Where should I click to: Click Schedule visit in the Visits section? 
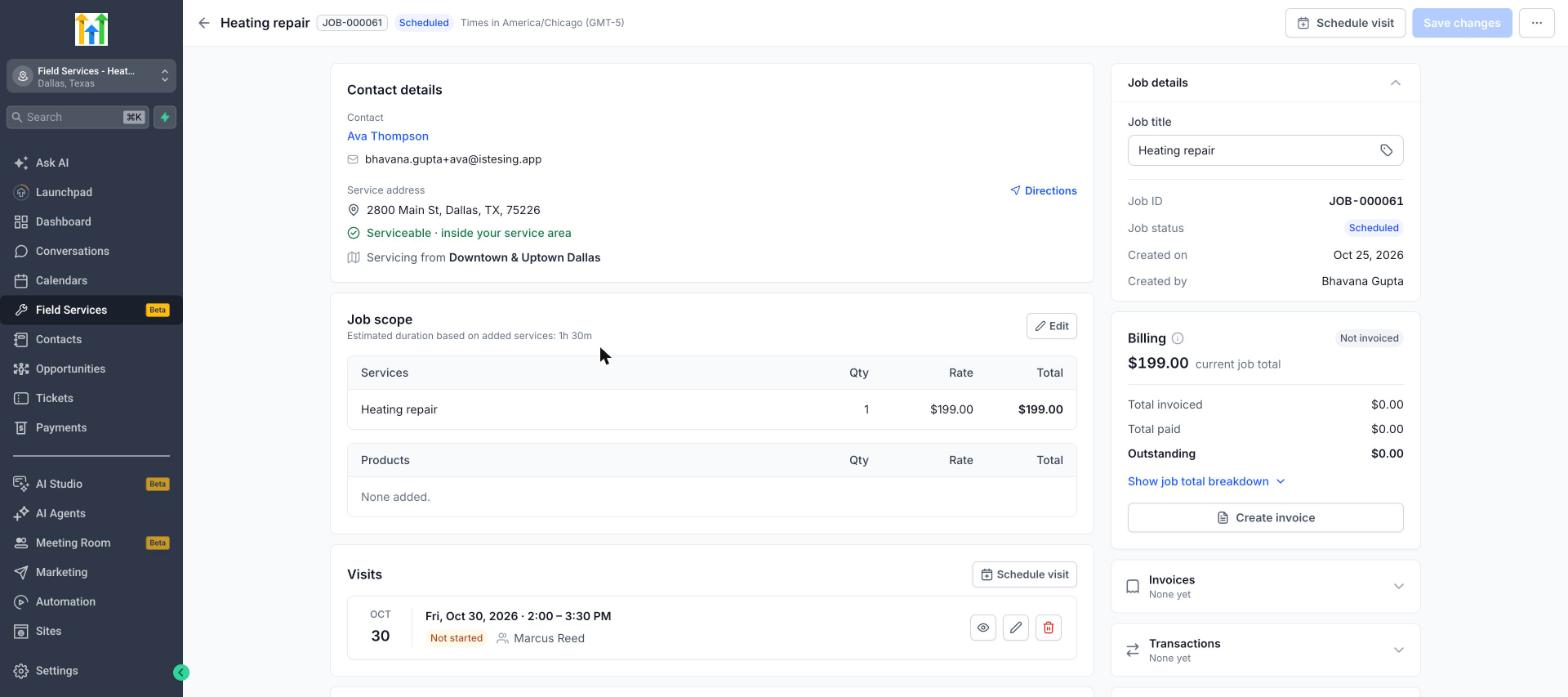pyautogui.click(x=1024, y=574)
